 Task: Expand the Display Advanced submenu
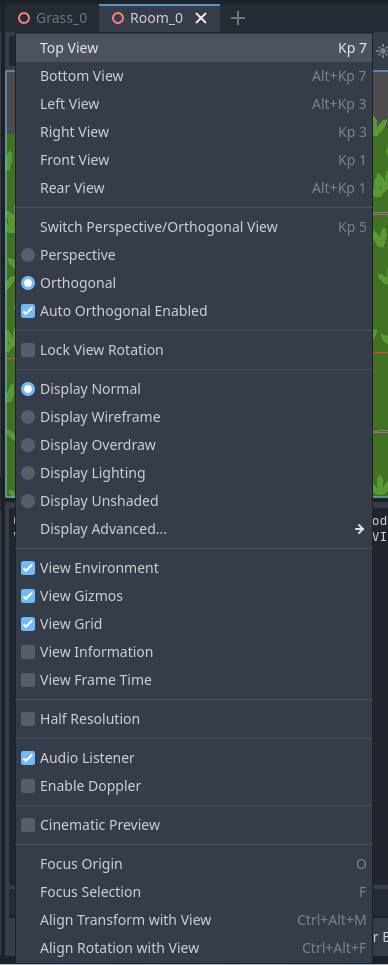coord(194,529)
